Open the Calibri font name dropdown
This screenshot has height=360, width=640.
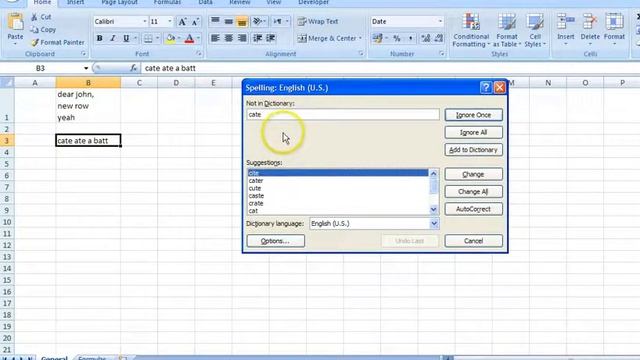pyautogui.click(x=144, y=22)
